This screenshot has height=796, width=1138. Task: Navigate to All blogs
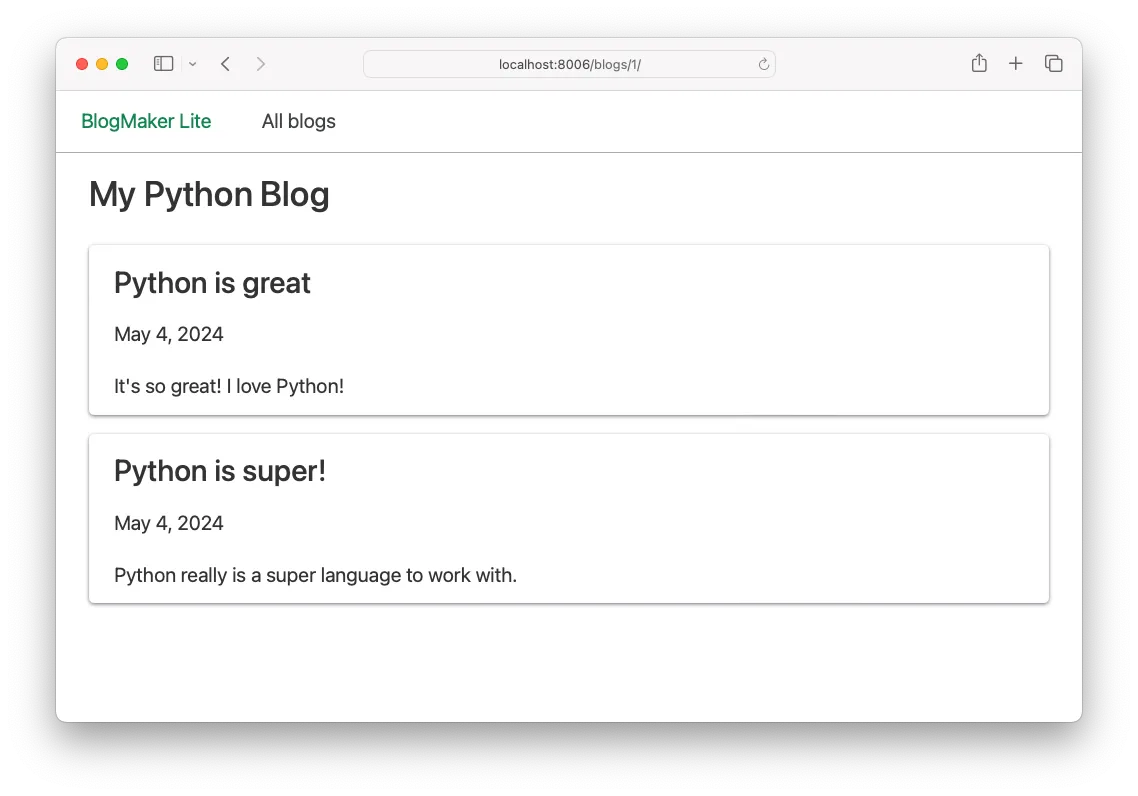coord(298,121)
